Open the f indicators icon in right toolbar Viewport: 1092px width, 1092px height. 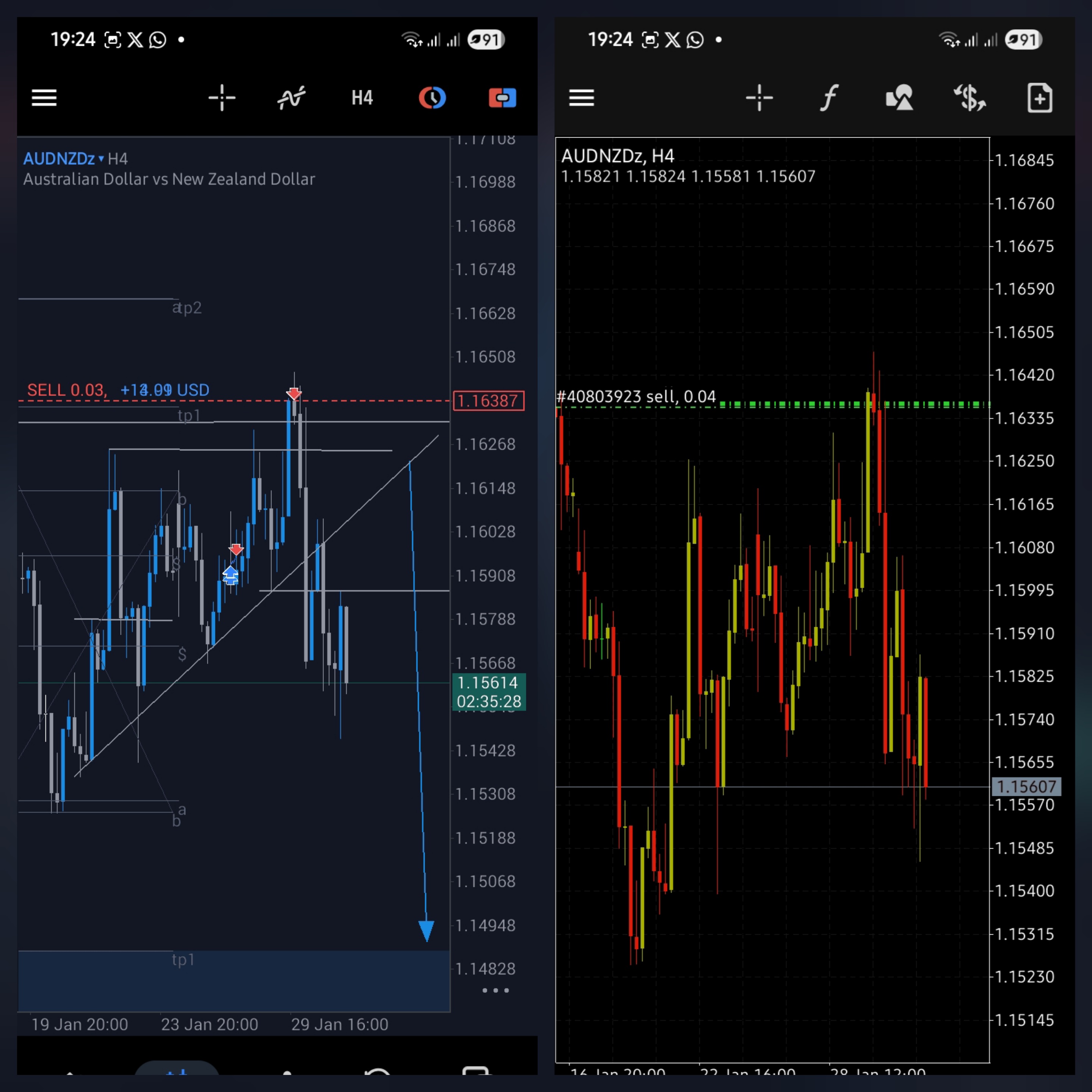(x=829, y=98)
